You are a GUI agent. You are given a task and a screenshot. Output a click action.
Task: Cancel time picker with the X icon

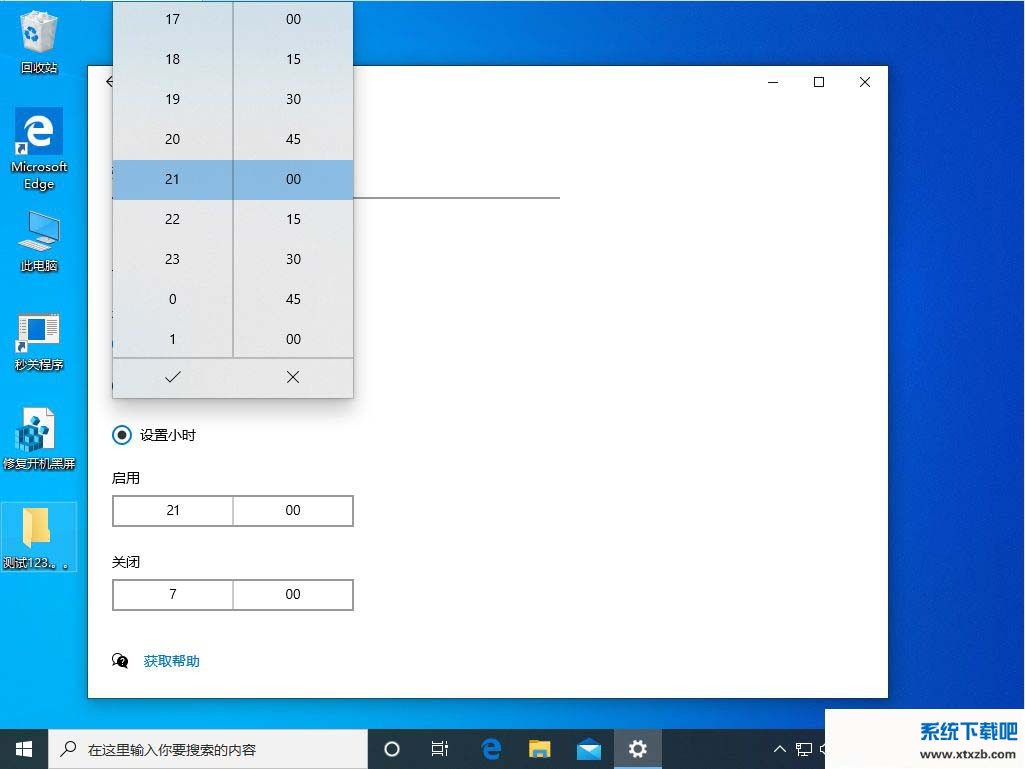(293, 377)
